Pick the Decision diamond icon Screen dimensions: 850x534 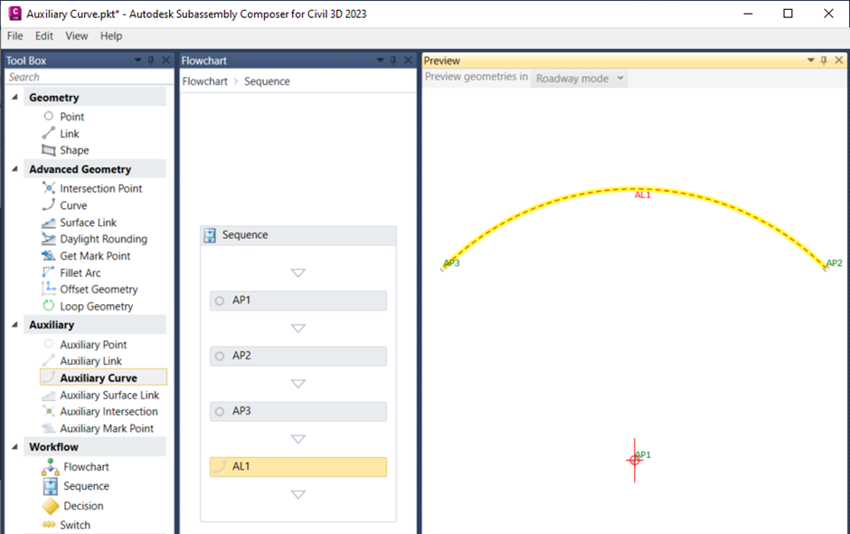click(50, 506)
